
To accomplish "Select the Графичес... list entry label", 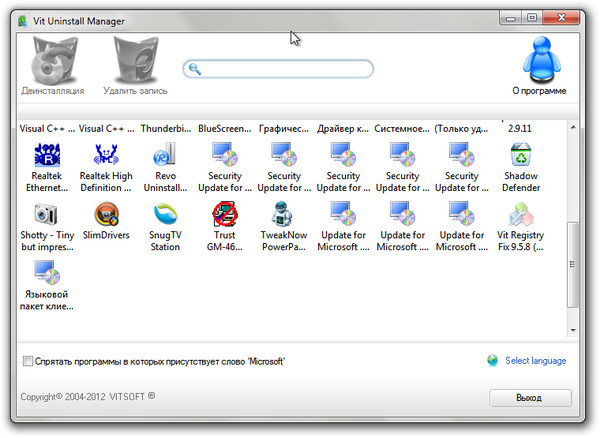I will click(x=284, y=129).
